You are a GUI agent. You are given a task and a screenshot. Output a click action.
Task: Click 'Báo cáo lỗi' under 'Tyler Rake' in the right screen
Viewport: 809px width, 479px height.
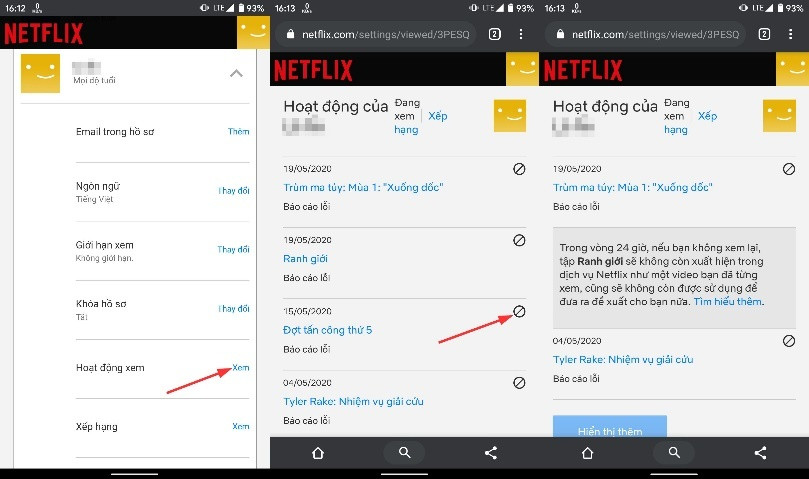(x=576, y=378)
